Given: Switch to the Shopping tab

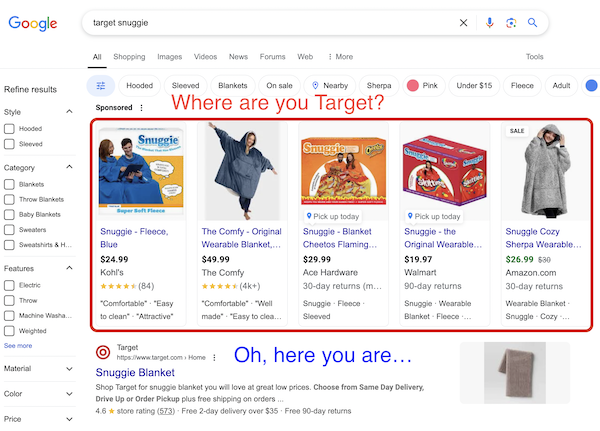Looking at the screenshot, I should pos(129,57).
